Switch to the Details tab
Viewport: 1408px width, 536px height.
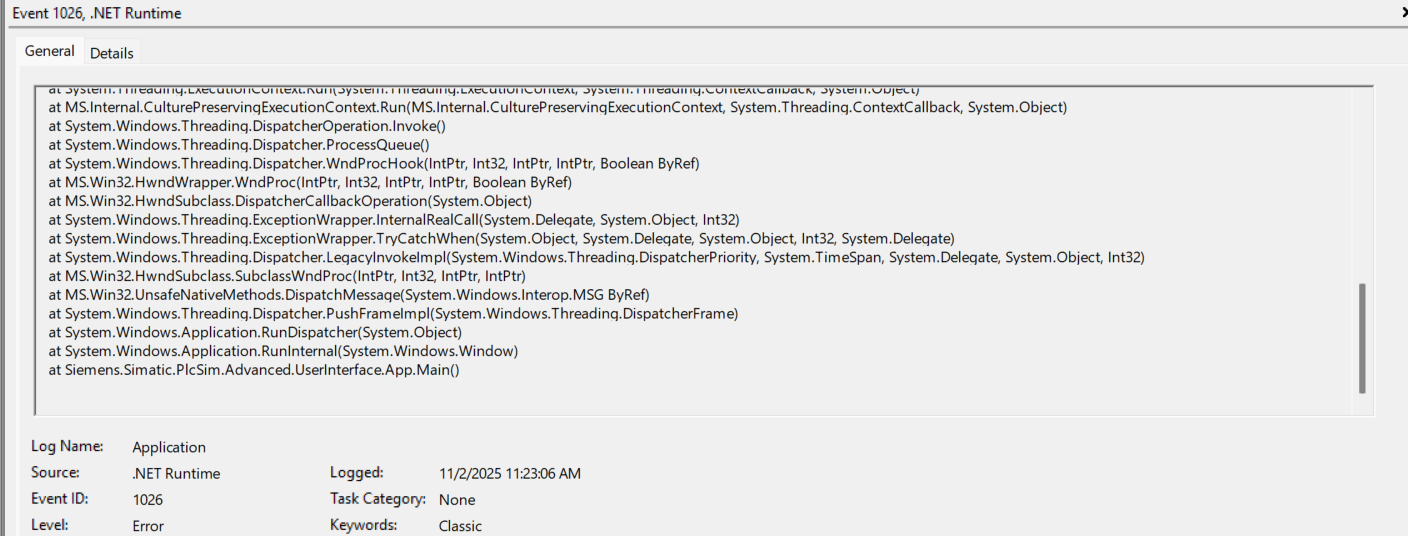[x=112, y=53]
